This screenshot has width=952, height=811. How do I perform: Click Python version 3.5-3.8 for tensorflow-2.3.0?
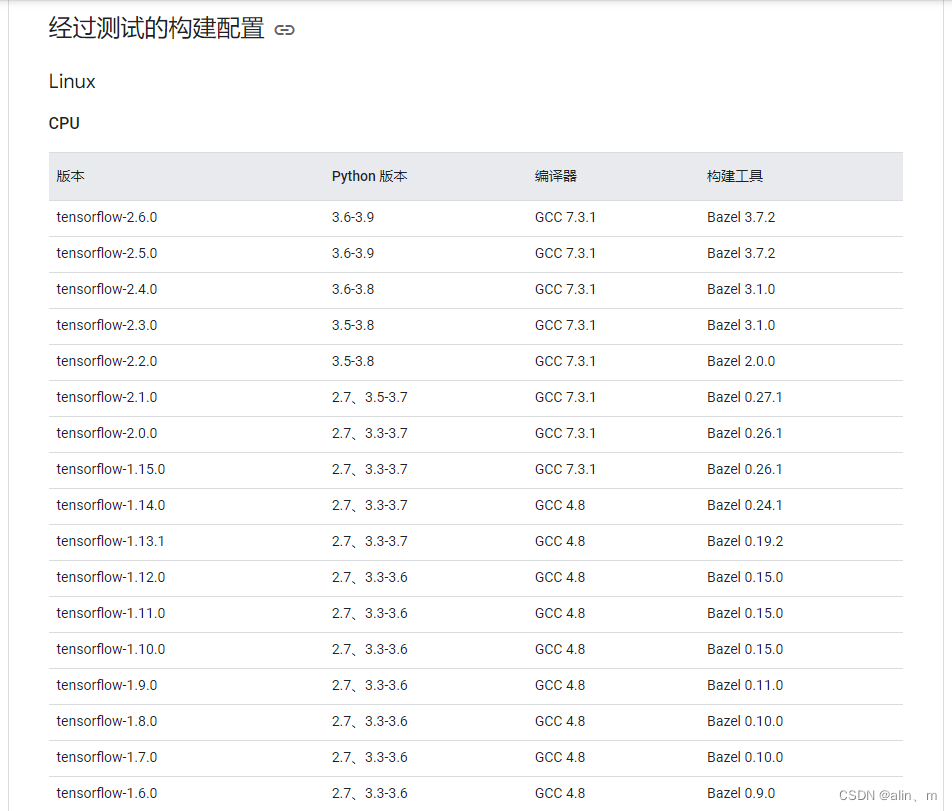point(353,325)
